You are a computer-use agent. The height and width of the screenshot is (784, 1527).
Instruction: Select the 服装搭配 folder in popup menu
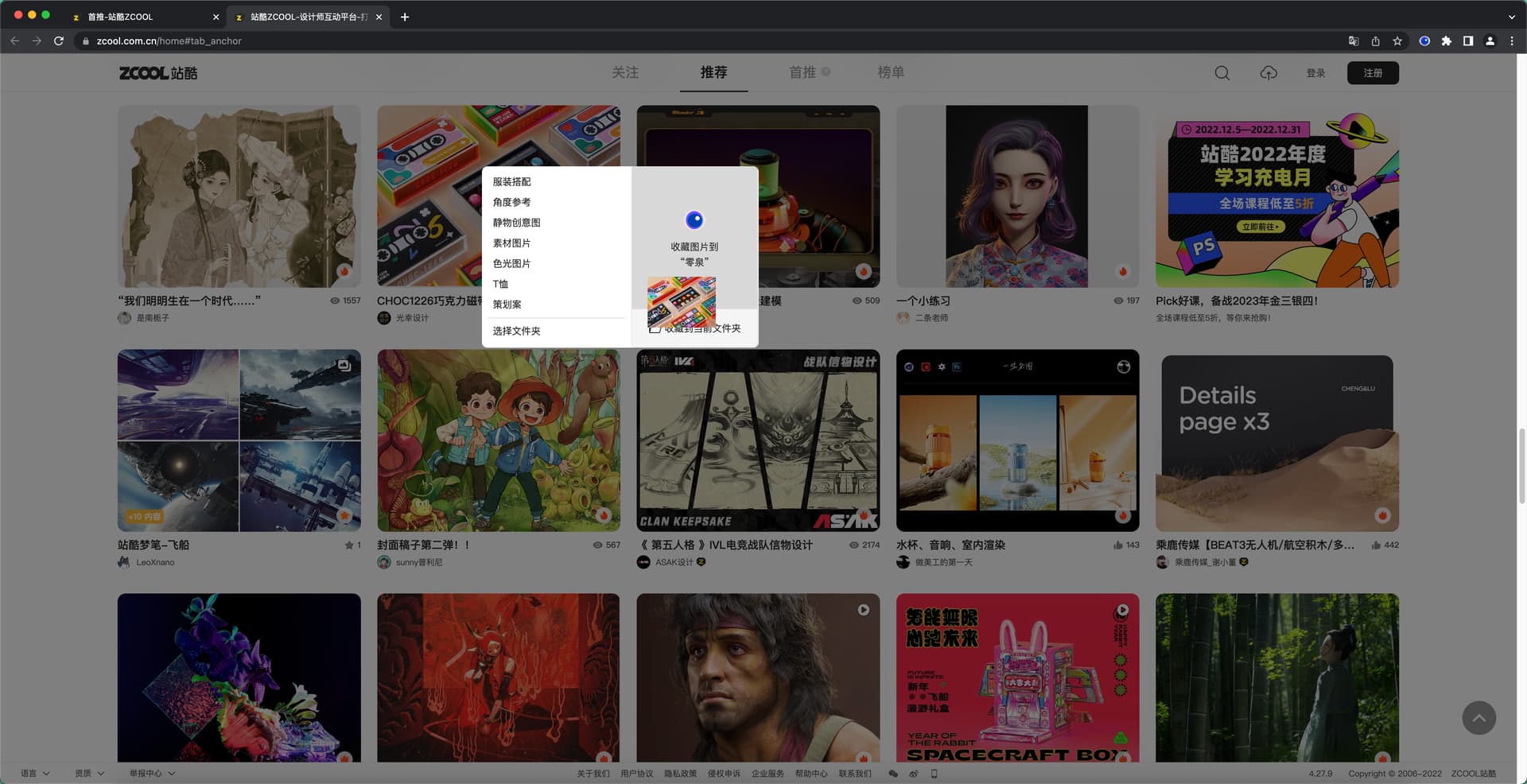click(x=511, y=182)
